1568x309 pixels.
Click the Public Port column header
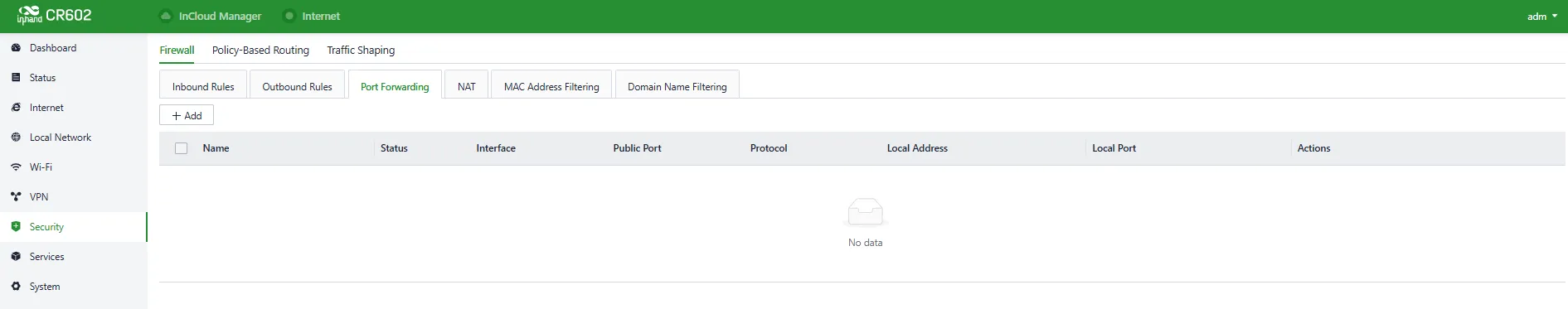pos(637,148)
